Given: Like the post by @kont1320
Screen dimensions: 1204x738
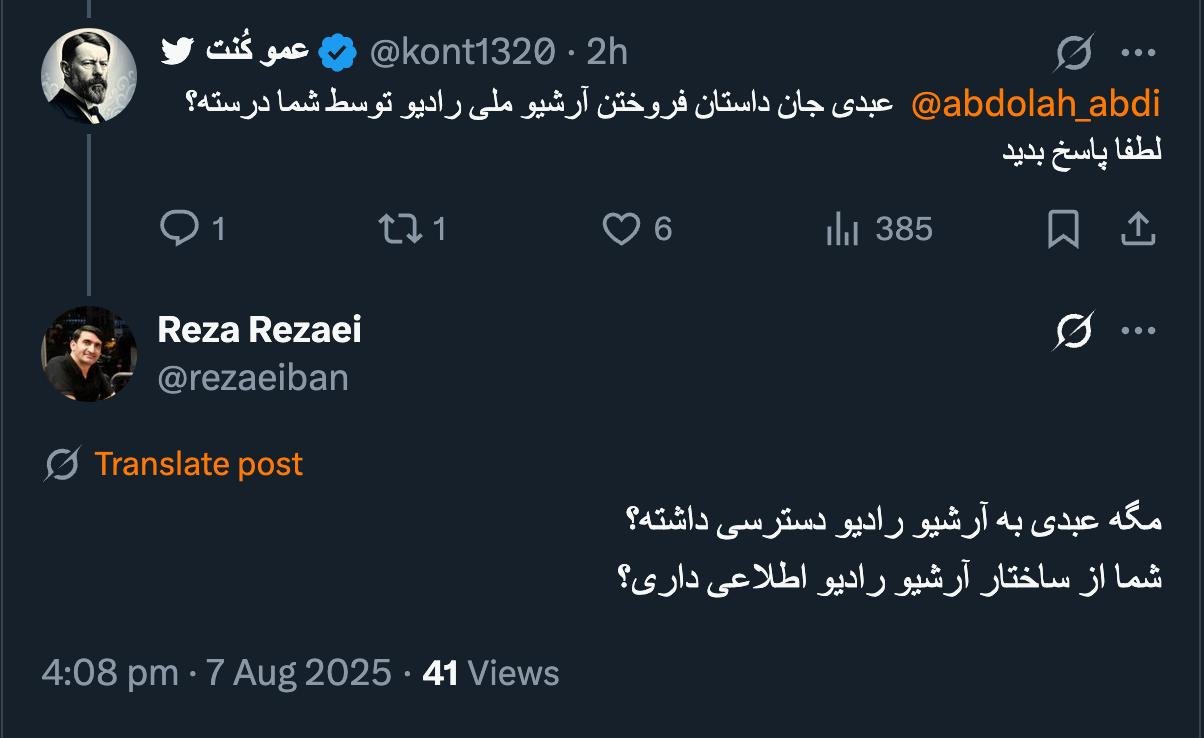Looking at the screenshot, I should (x=621, y=230).
